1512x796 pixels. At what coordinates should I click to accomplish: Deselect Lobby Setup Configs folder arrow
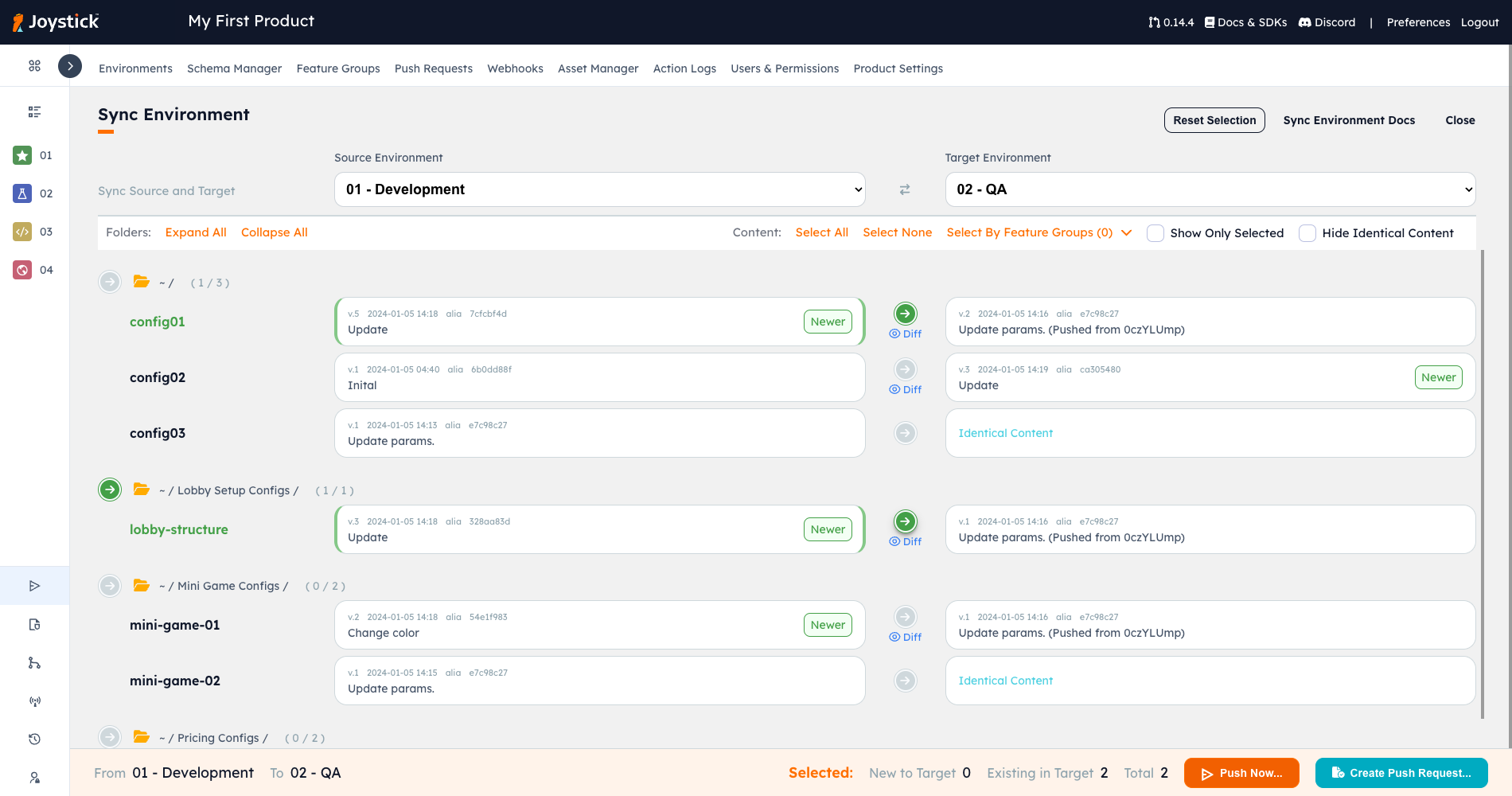pos(110,490)
